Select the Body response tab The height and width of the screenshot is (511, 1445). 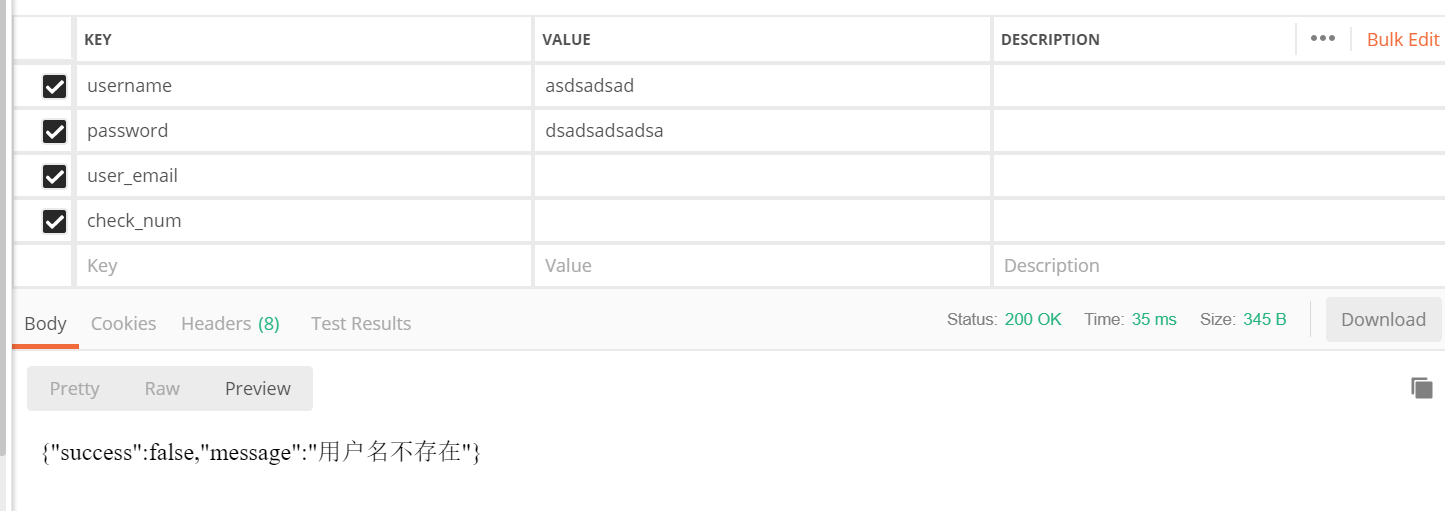coord(45,323)
